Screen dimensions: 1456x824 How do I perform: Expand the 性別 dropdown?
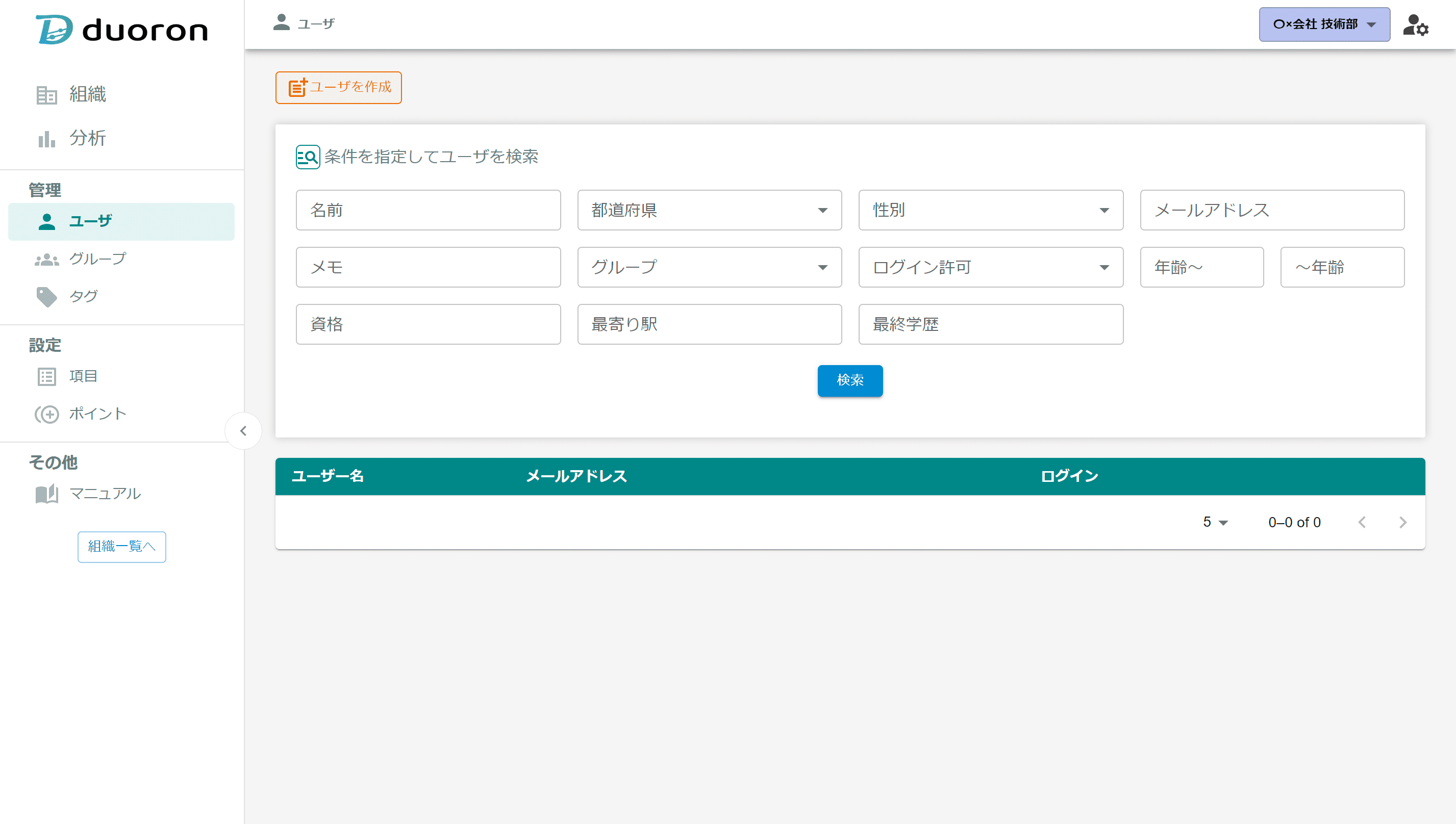(x=991, y=210)
